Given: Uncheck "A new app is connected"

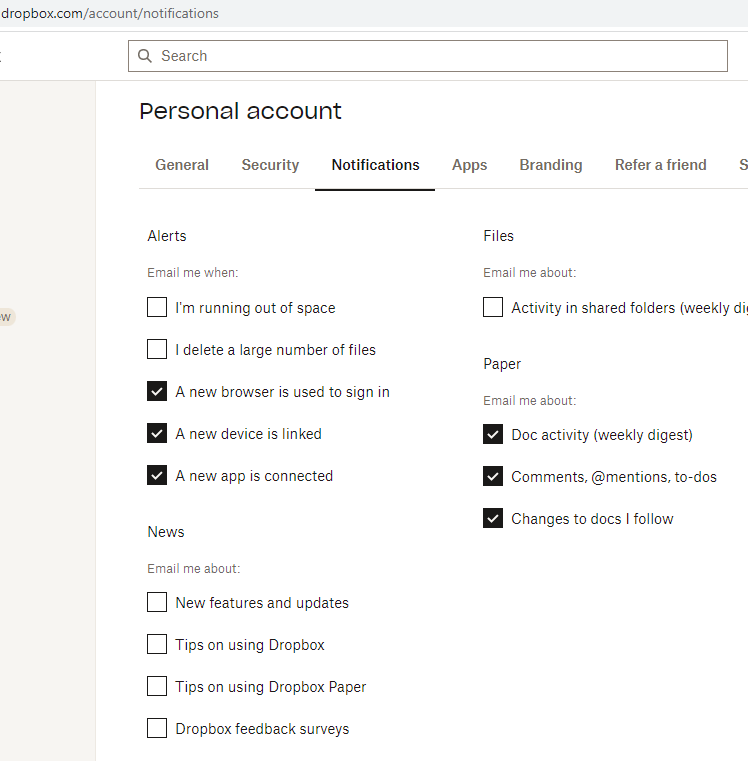Looking at the screenshot, I should (157, 475).
